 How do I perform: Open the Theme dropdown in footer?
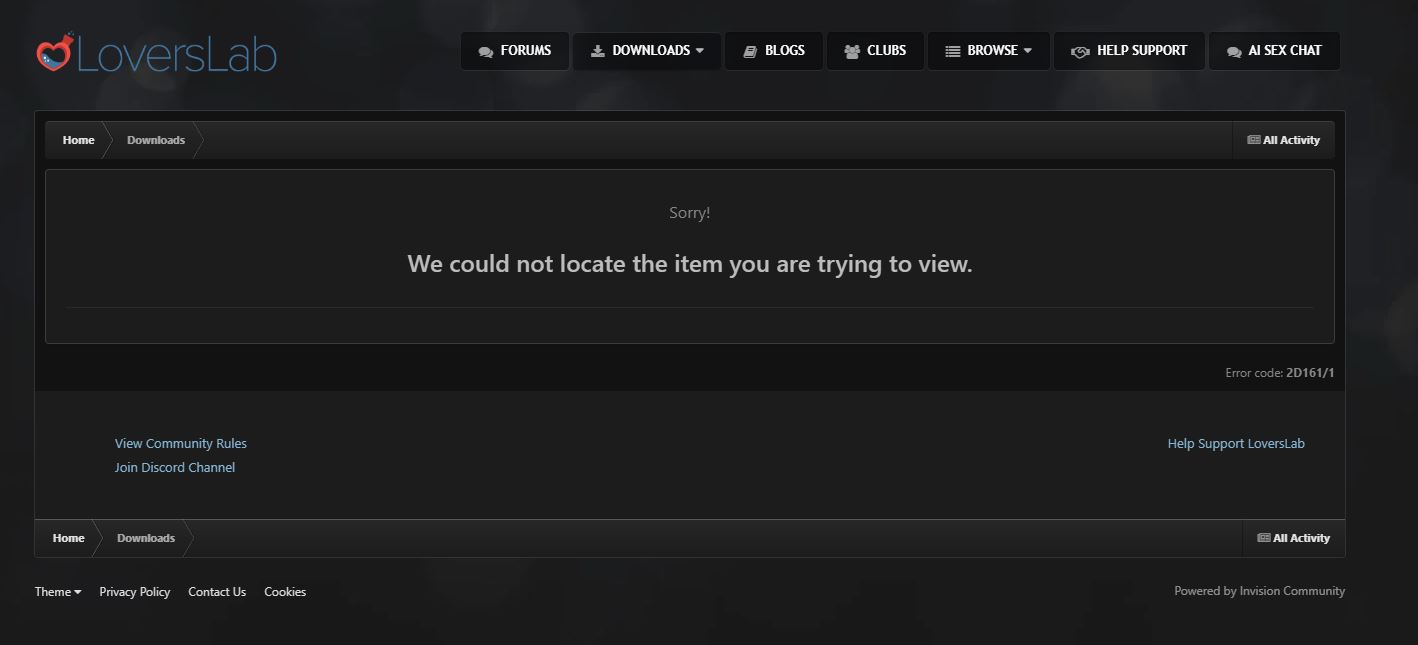[58, 592]
